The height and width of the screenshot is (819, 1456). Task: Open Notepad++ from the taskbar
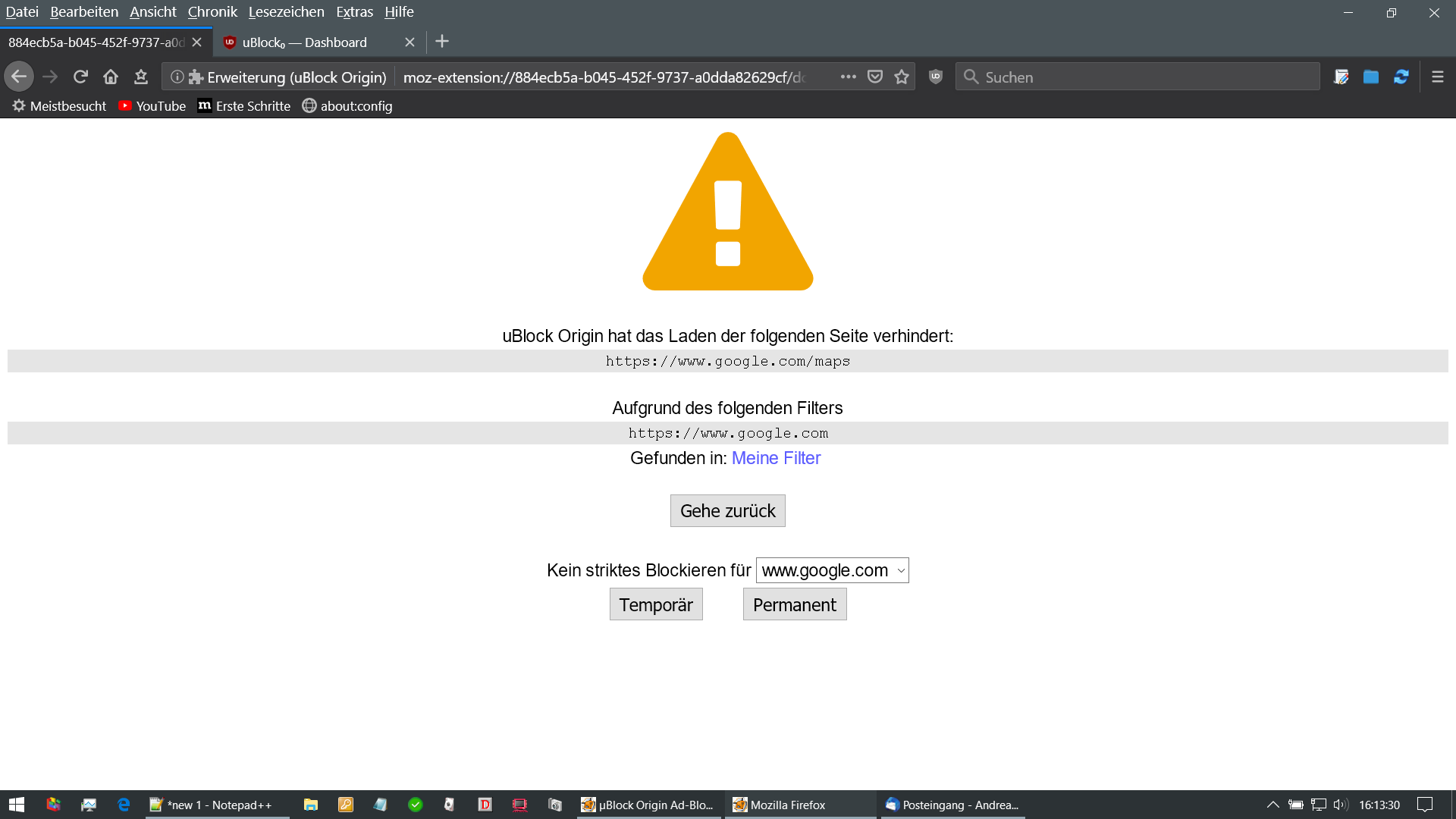pos(217,805)
